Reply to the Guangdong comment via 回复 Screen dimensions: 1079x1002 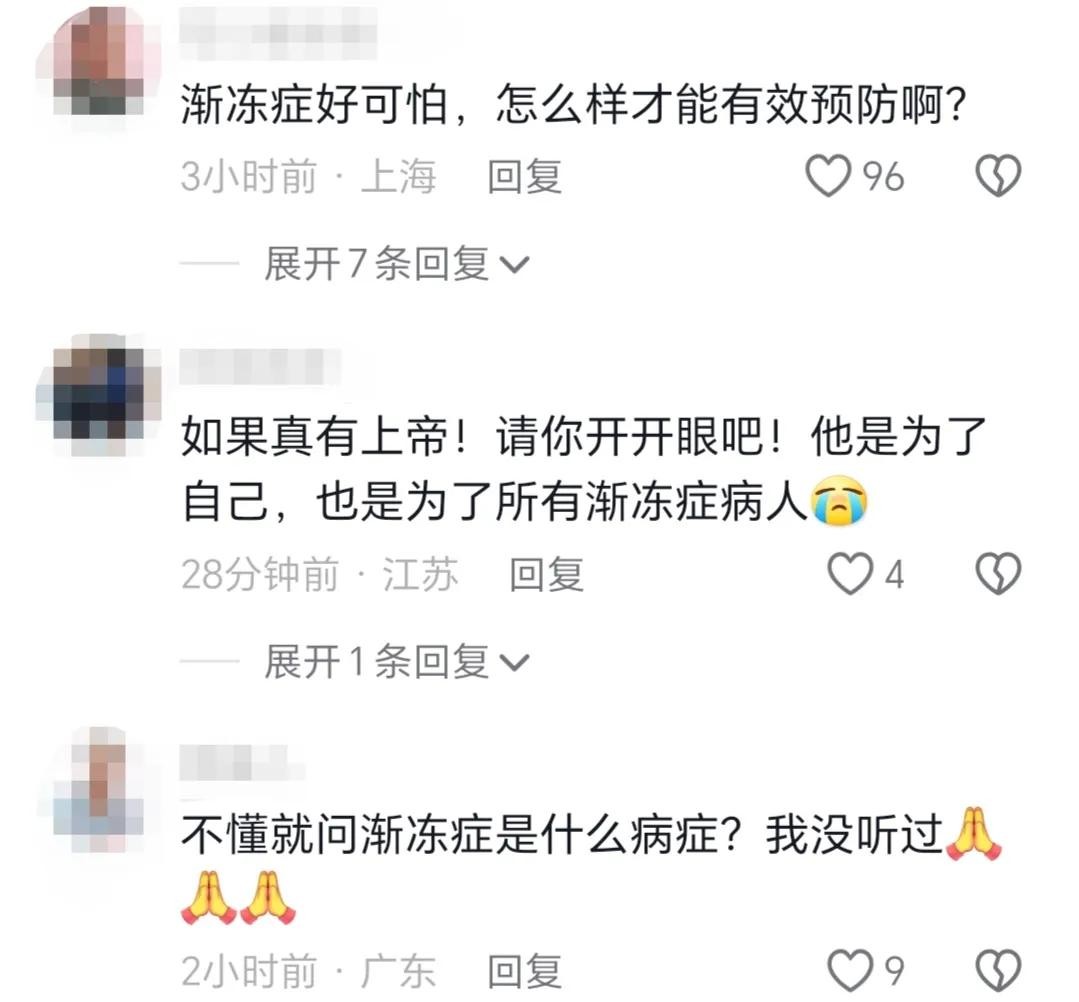(524, 971)
